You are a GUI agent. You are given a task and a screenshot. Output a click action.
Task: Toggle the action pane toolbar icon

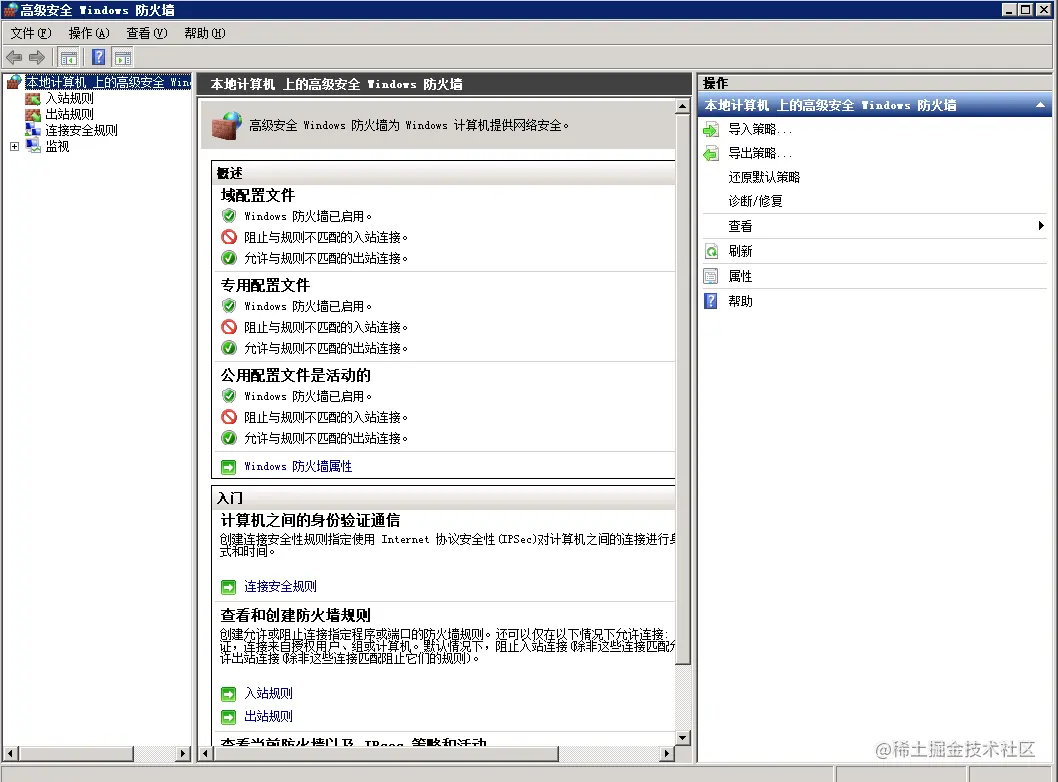(122, 57)
